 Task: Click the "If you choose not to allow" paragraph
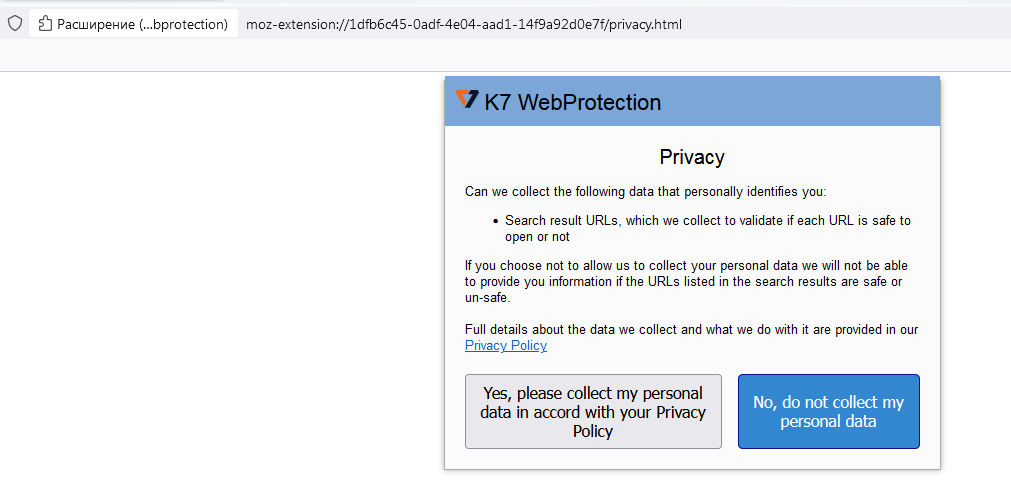[686, 282]
